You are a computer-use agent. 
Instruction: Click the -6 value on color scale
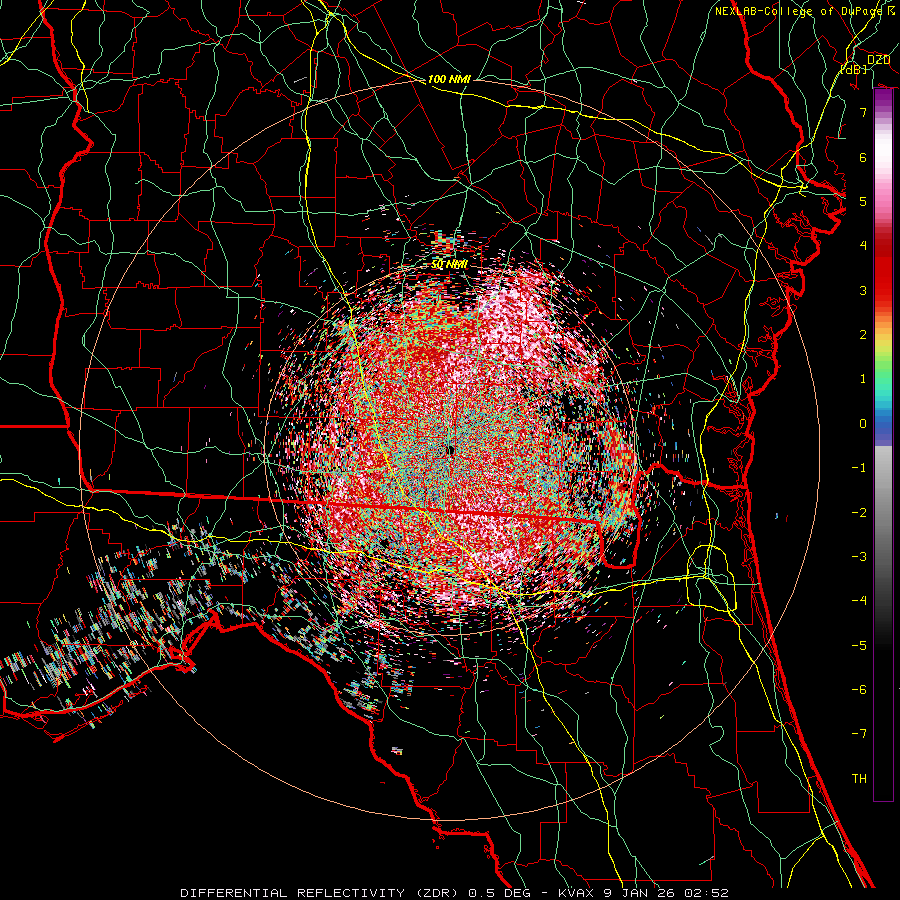coord(859,690)
